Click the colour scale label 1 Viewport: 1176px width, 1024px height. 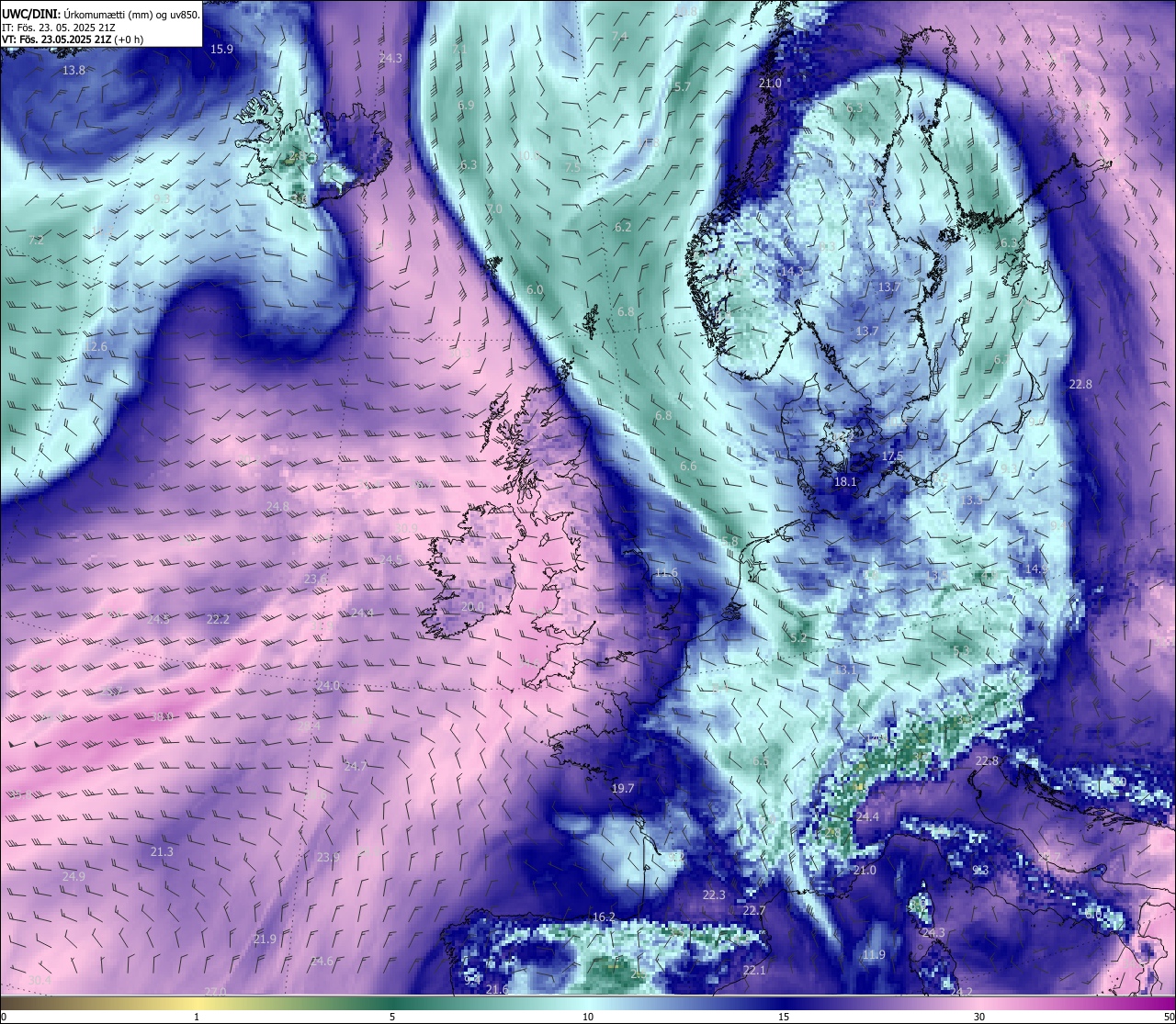pyautogui.click(x=197, y=1017)
